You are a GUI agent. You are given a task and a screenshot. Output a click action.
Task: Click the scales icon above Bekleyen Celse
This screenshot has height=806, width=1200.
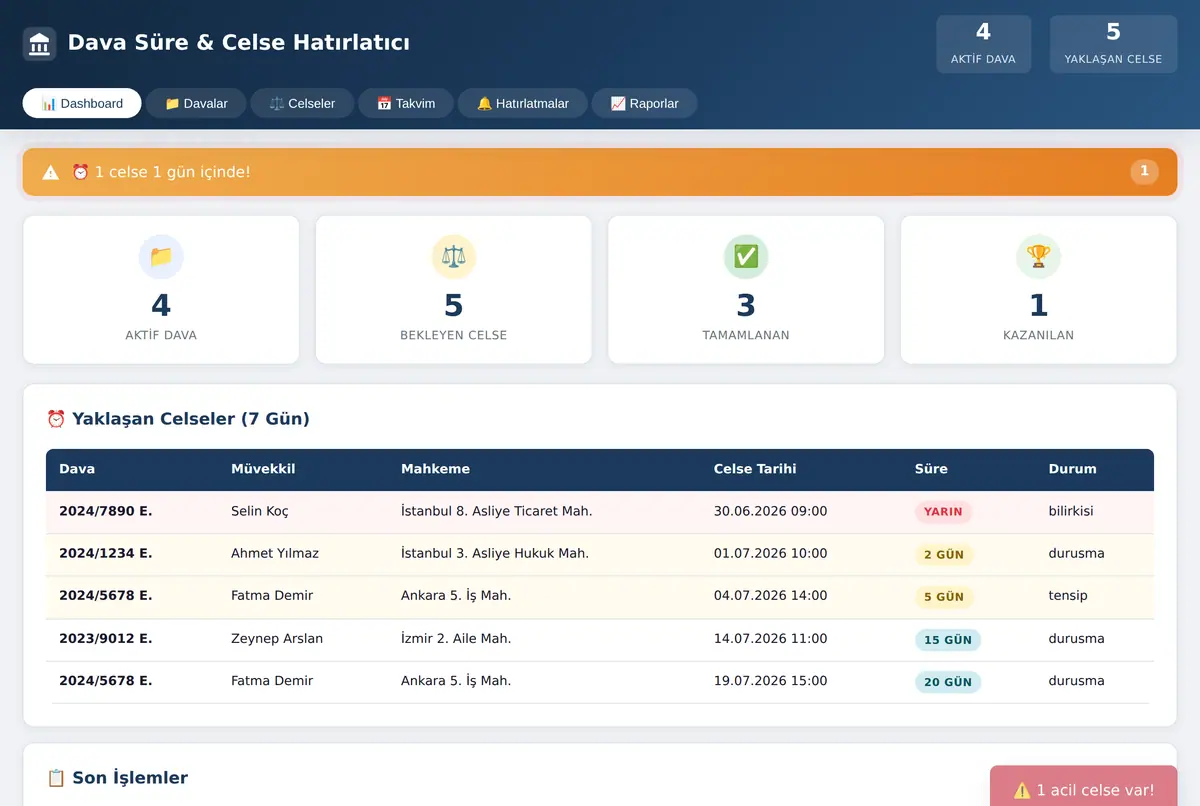coord(454,257)
